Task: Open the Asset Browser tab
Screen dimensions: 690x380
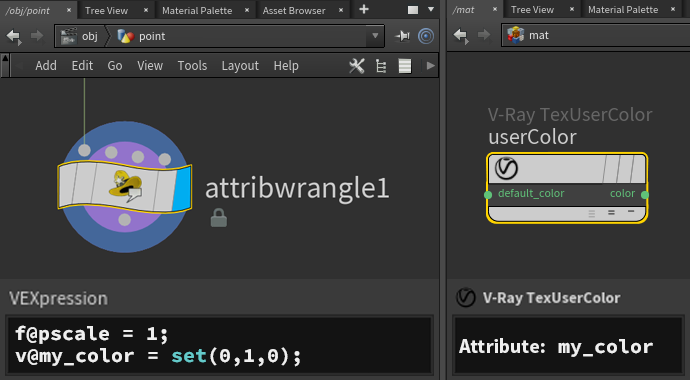Action: pos(294,11)
